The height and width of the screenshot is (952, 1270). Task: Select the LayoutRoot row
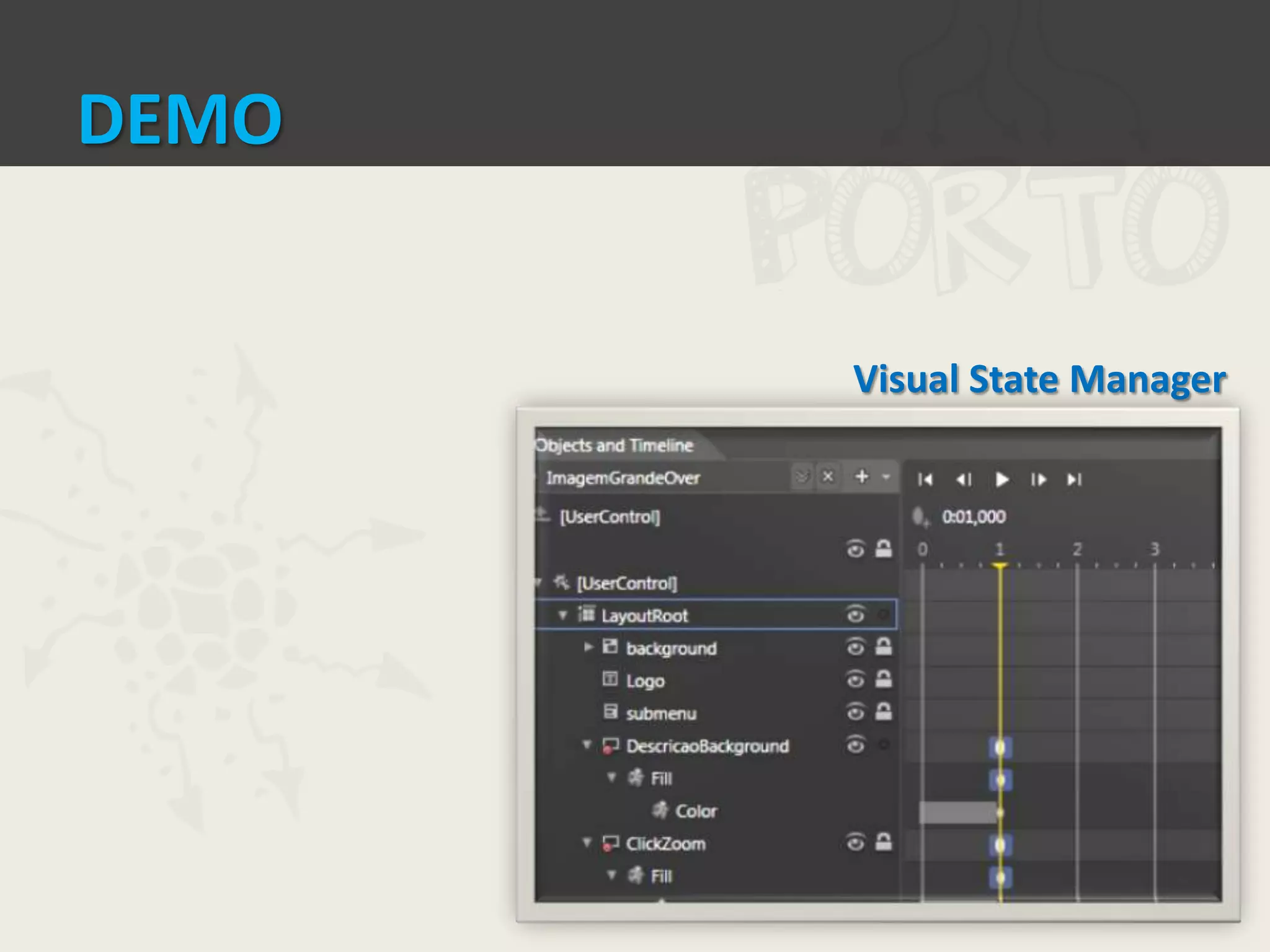click(716, 615)
